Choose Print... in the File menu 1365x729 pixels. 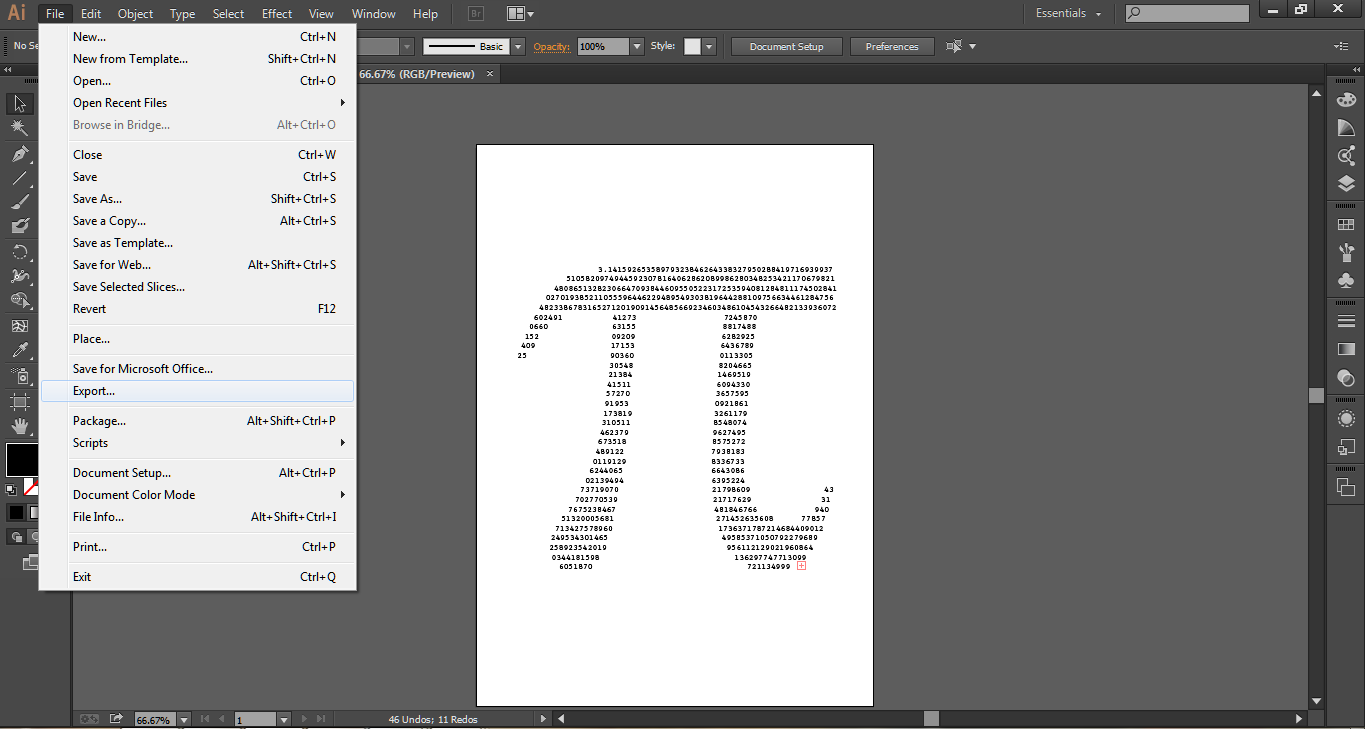(x=197, y=547)
